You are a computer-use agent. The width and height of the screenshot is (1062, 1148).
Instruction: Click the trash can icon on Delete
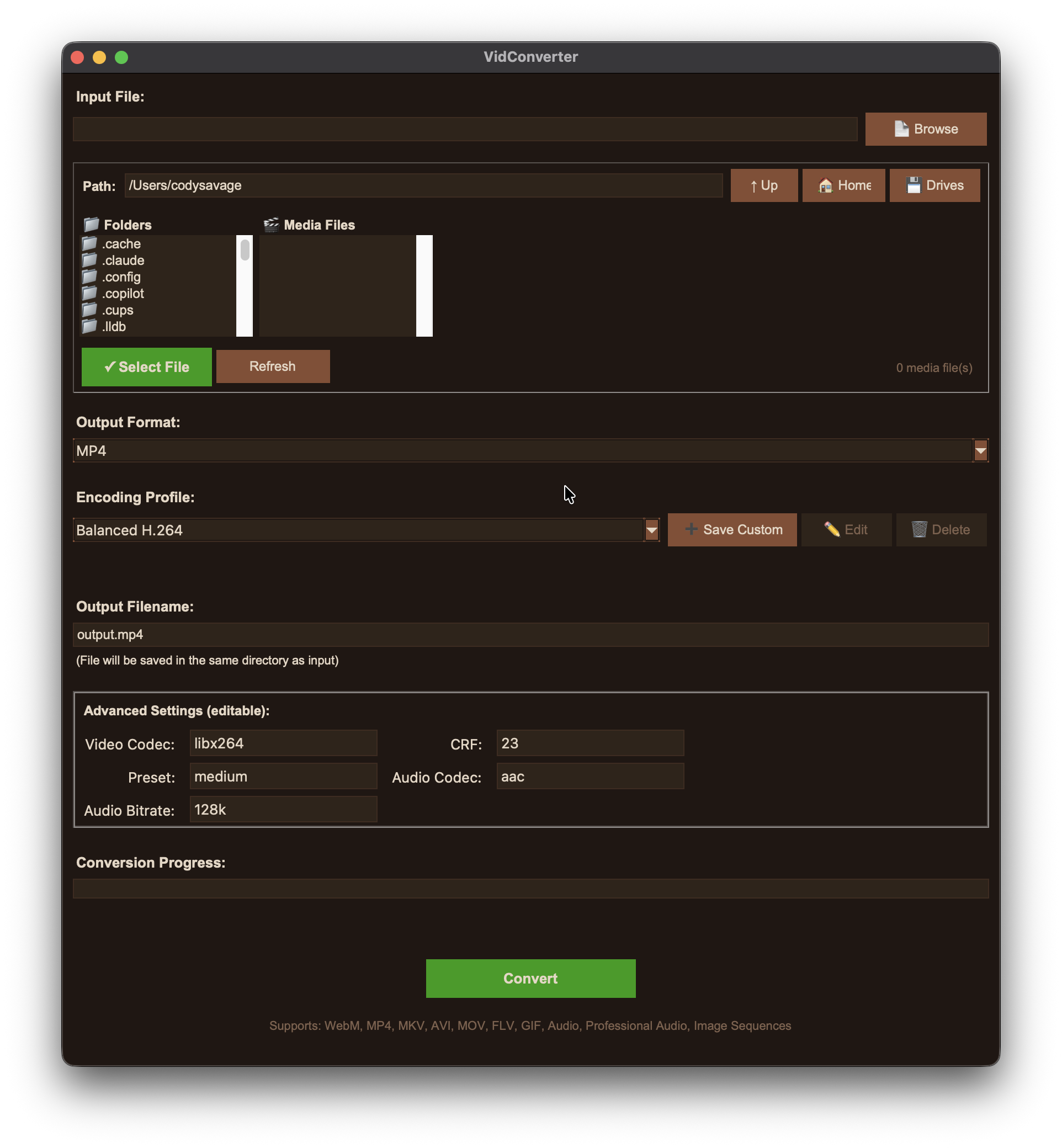[919, 529]
